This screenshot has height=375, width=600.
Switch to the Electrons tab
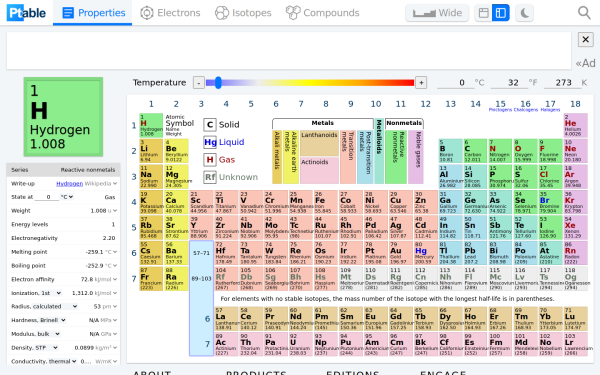point(170,13)
